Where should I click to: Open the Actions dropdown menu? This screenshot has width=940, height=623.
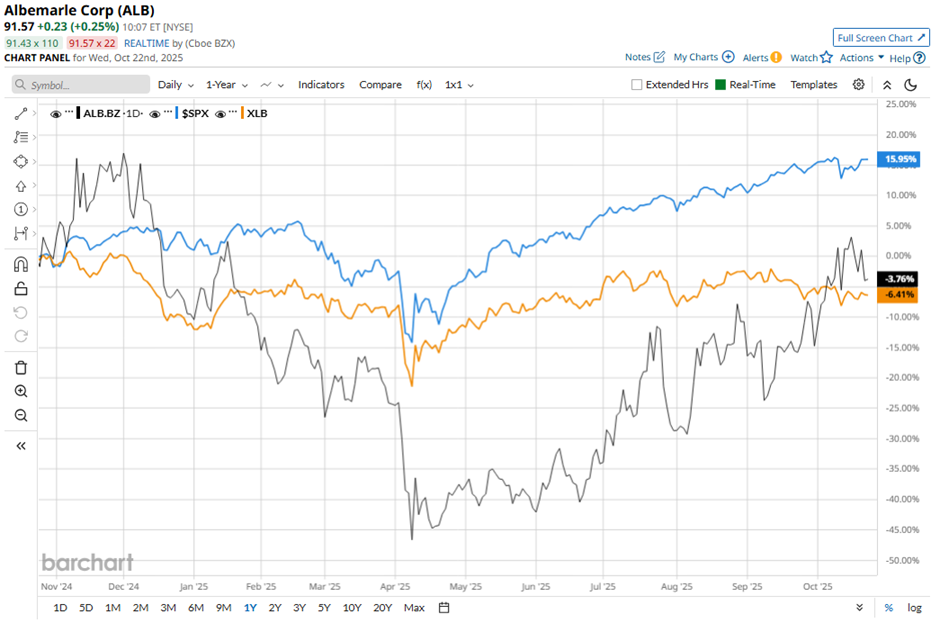(x=861, y=58)
